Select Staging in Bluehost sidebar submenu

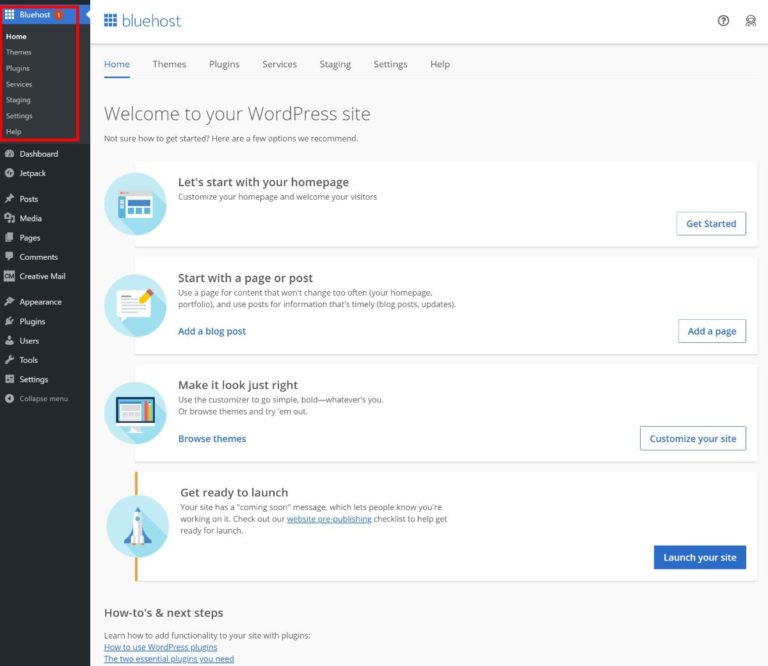[18, 100]
